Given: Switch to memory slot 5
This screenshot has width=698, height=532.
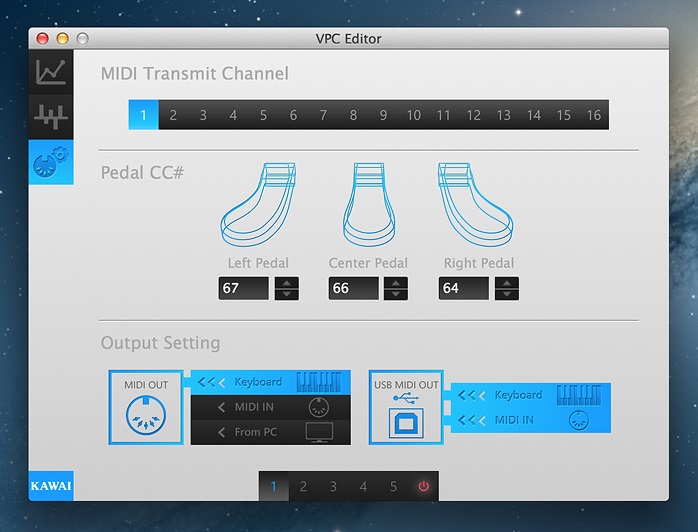Looking at the screenshot, I should click(x=394, y=486).
